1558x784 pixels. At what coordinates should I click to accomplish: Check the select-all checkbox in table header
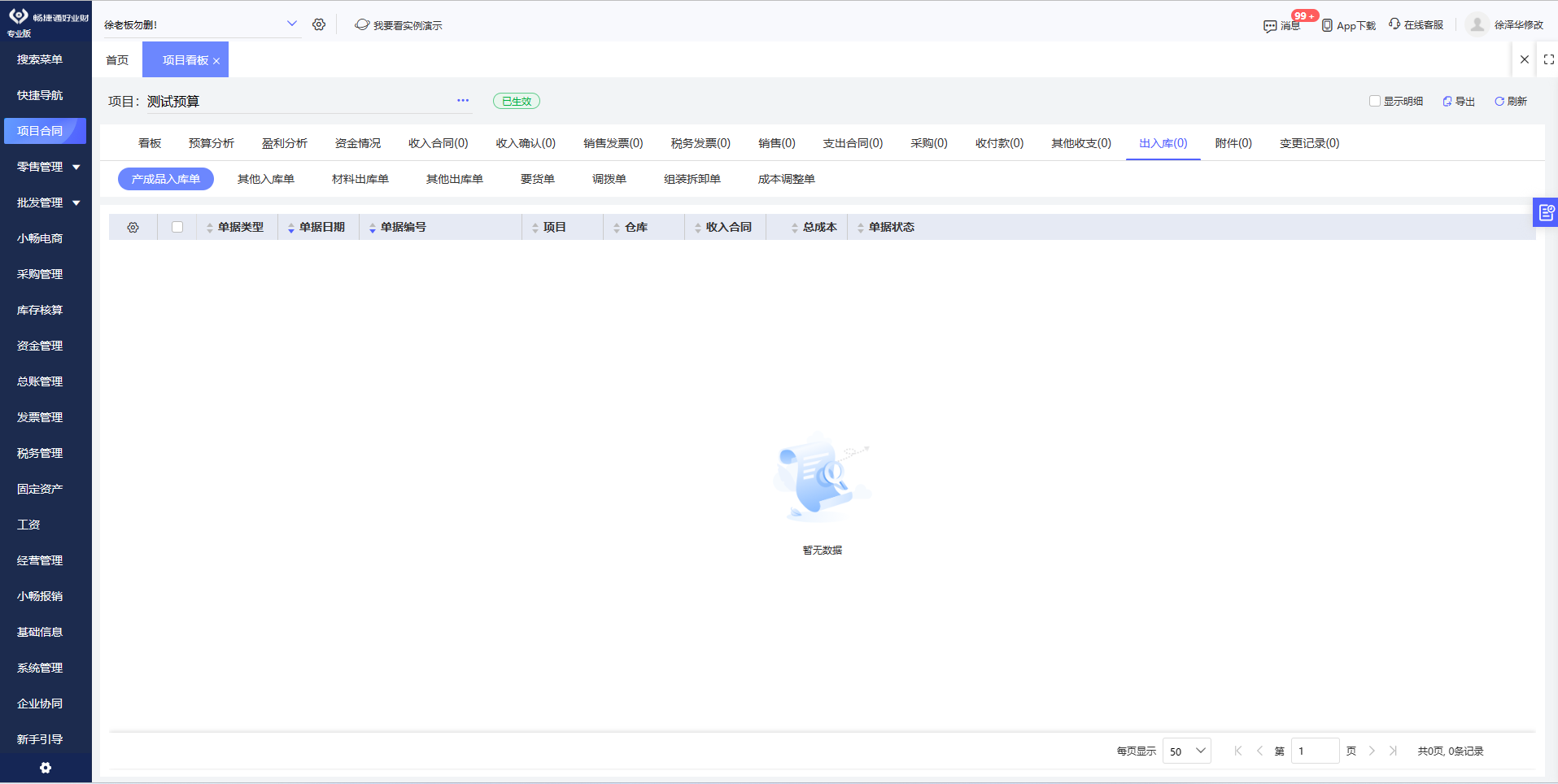click(x=177, y=227)
